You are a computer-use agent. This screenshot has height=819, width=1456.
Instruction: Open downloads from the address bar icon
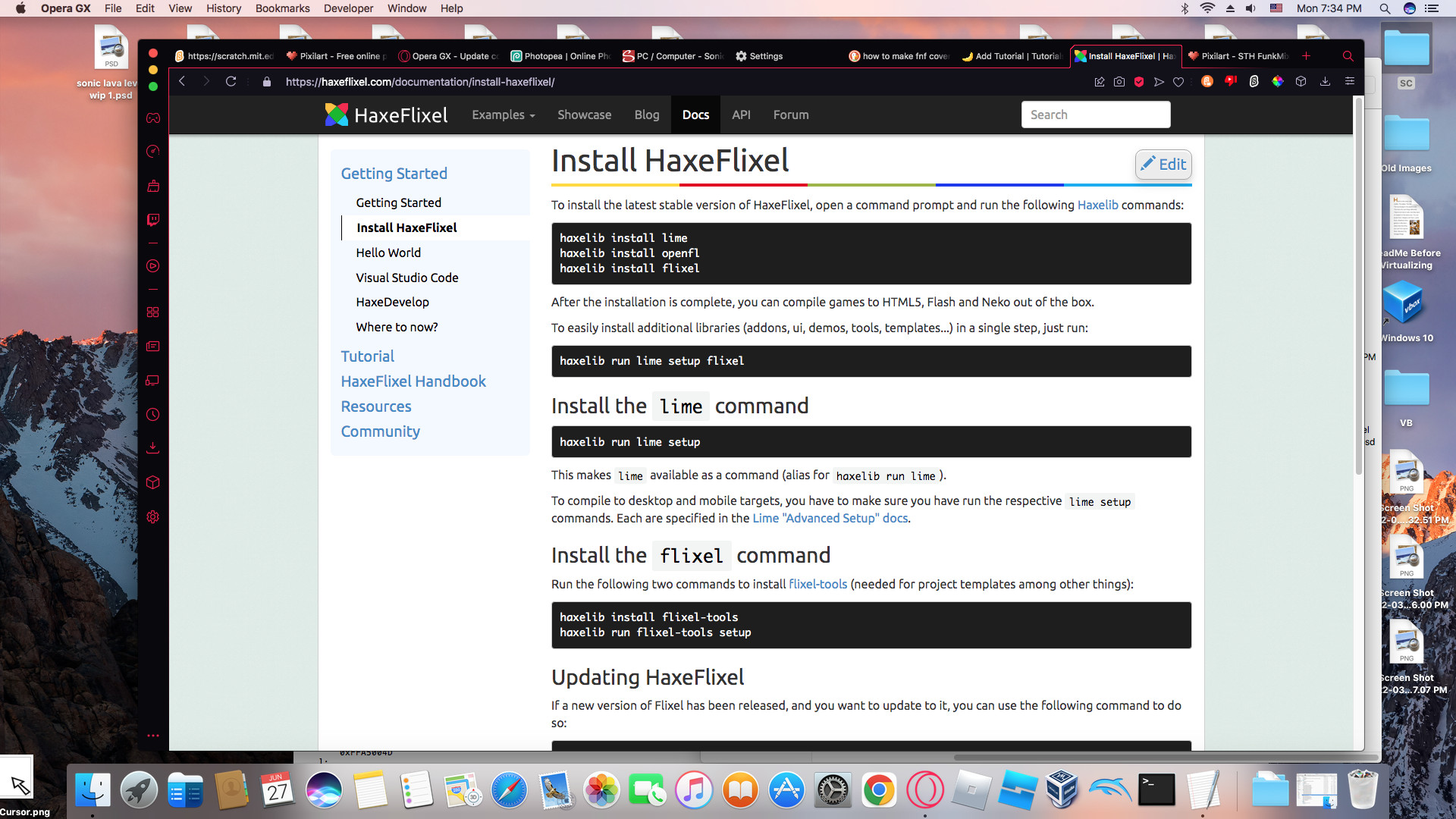click(1326, 81)
